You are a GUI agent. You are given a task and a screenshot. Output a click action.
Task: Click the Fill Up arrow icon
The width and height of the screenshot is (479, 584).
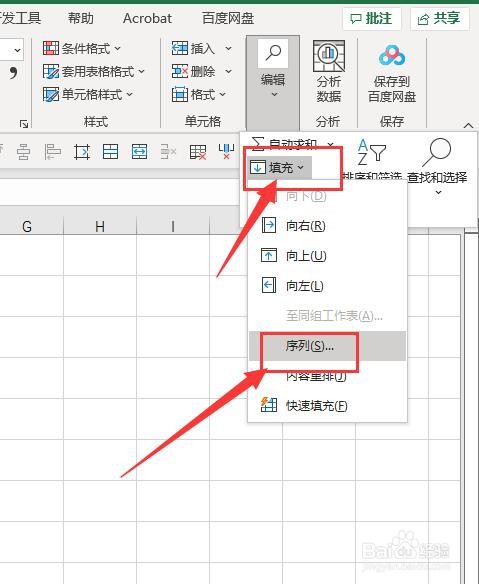coord(269,256)
